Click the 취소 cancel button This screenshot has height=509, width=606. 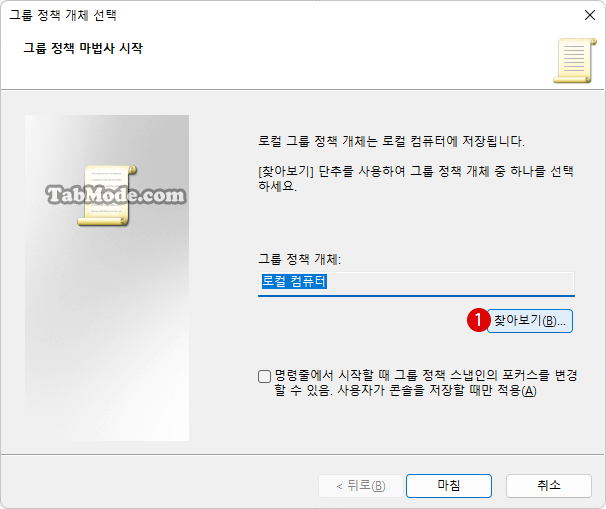tap(548, 485)
